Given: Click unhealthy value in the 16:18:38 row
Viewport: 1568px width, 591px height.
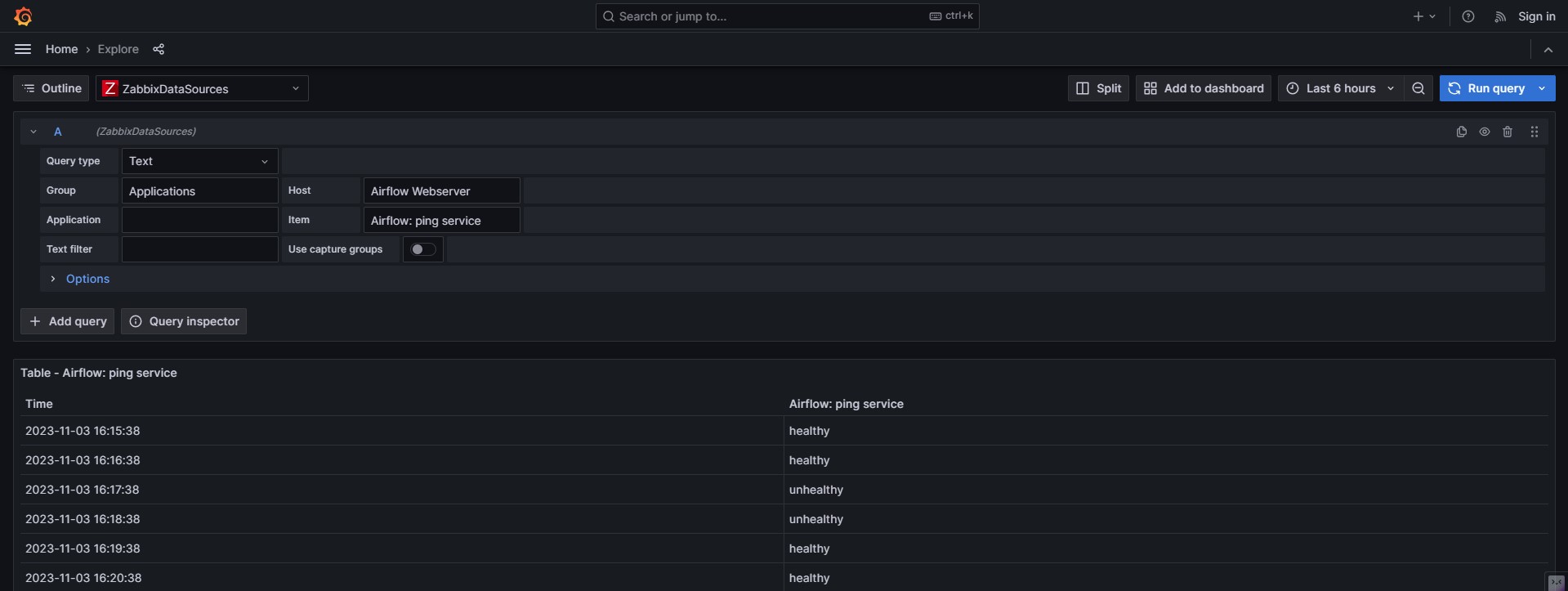Looking at the screenshot, I should click(x=816, y=519).
